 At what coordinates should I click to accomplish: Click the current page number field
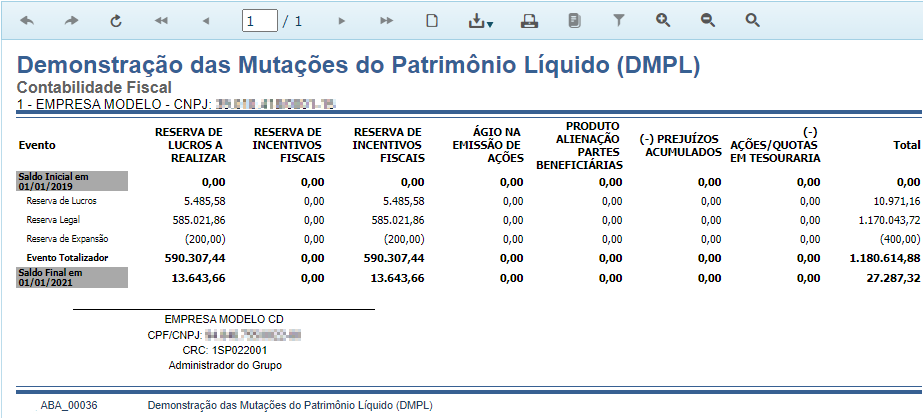pos(260,21)
